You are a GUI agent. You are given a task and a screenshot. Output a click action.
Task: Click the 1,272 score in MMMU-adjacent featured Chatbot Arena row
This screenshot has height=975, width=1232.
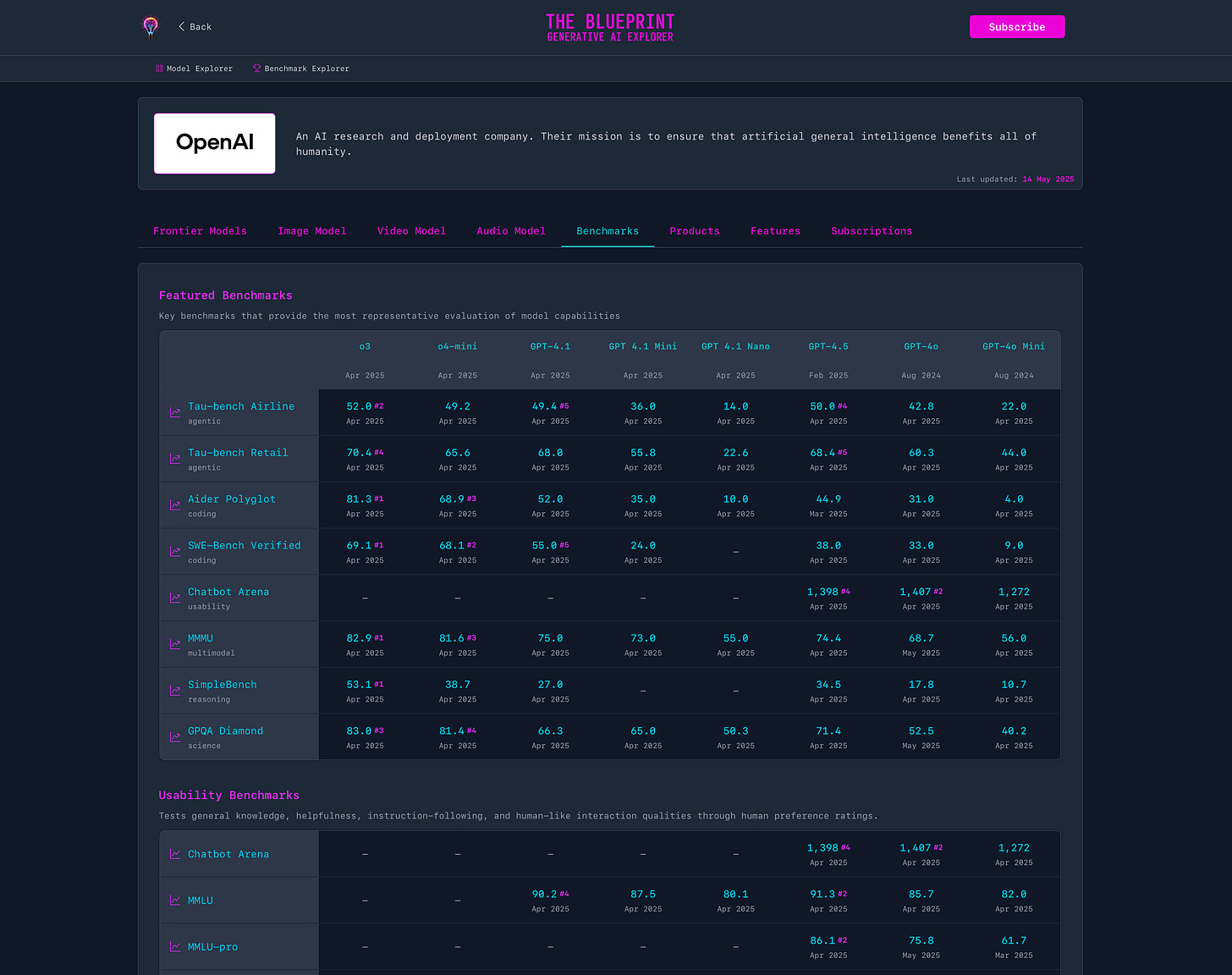(x=1014, y=592)
